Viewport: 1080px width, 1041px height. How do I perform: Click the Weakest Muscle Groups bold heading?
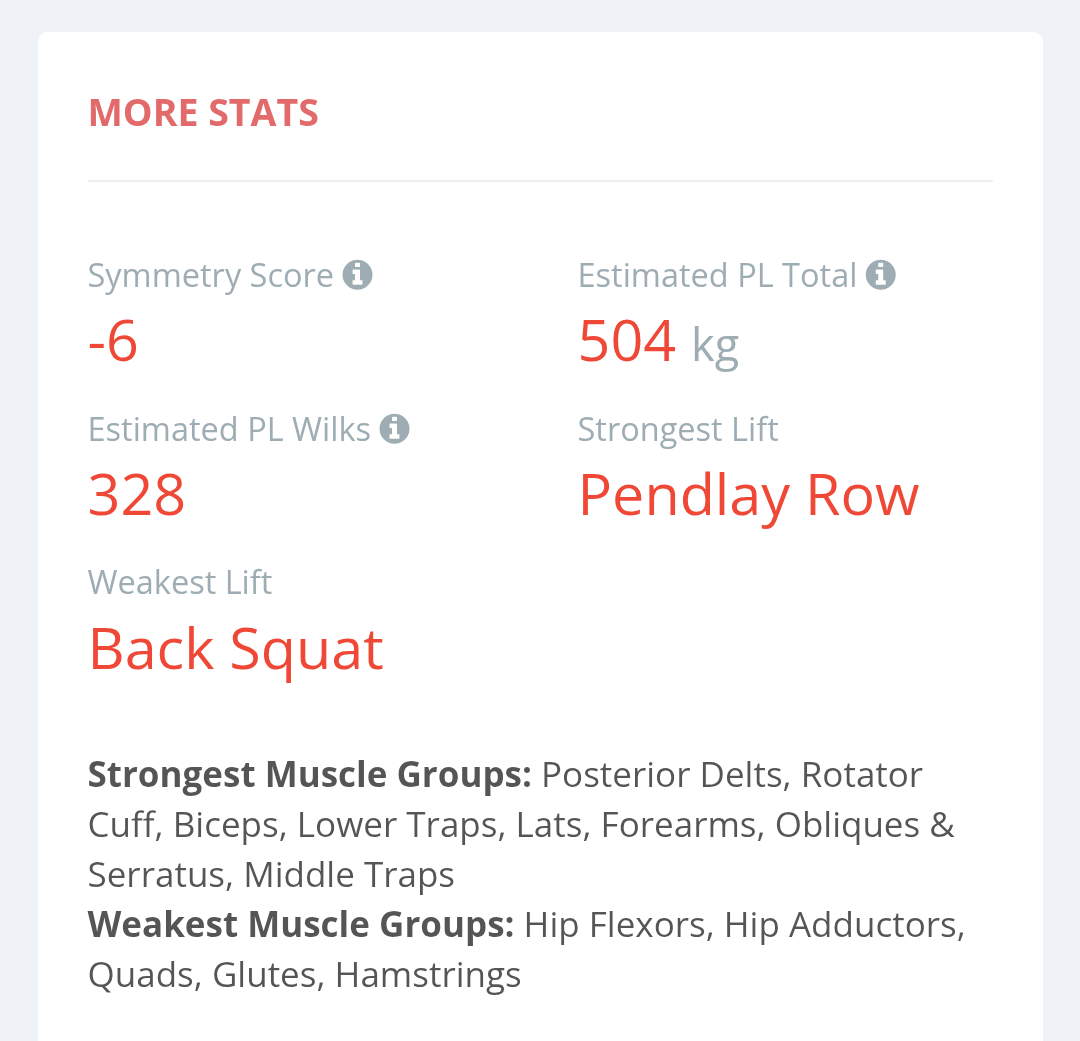tap(300, 924)
